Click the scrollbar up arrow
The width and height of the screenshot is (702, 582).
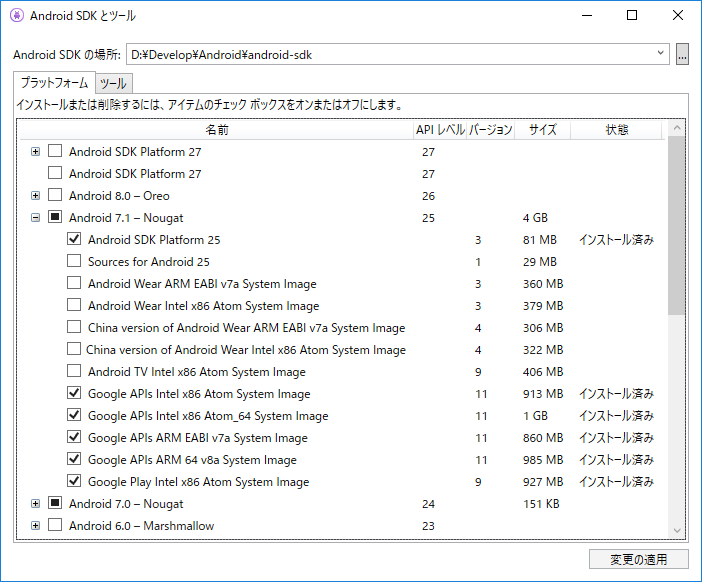676,128
